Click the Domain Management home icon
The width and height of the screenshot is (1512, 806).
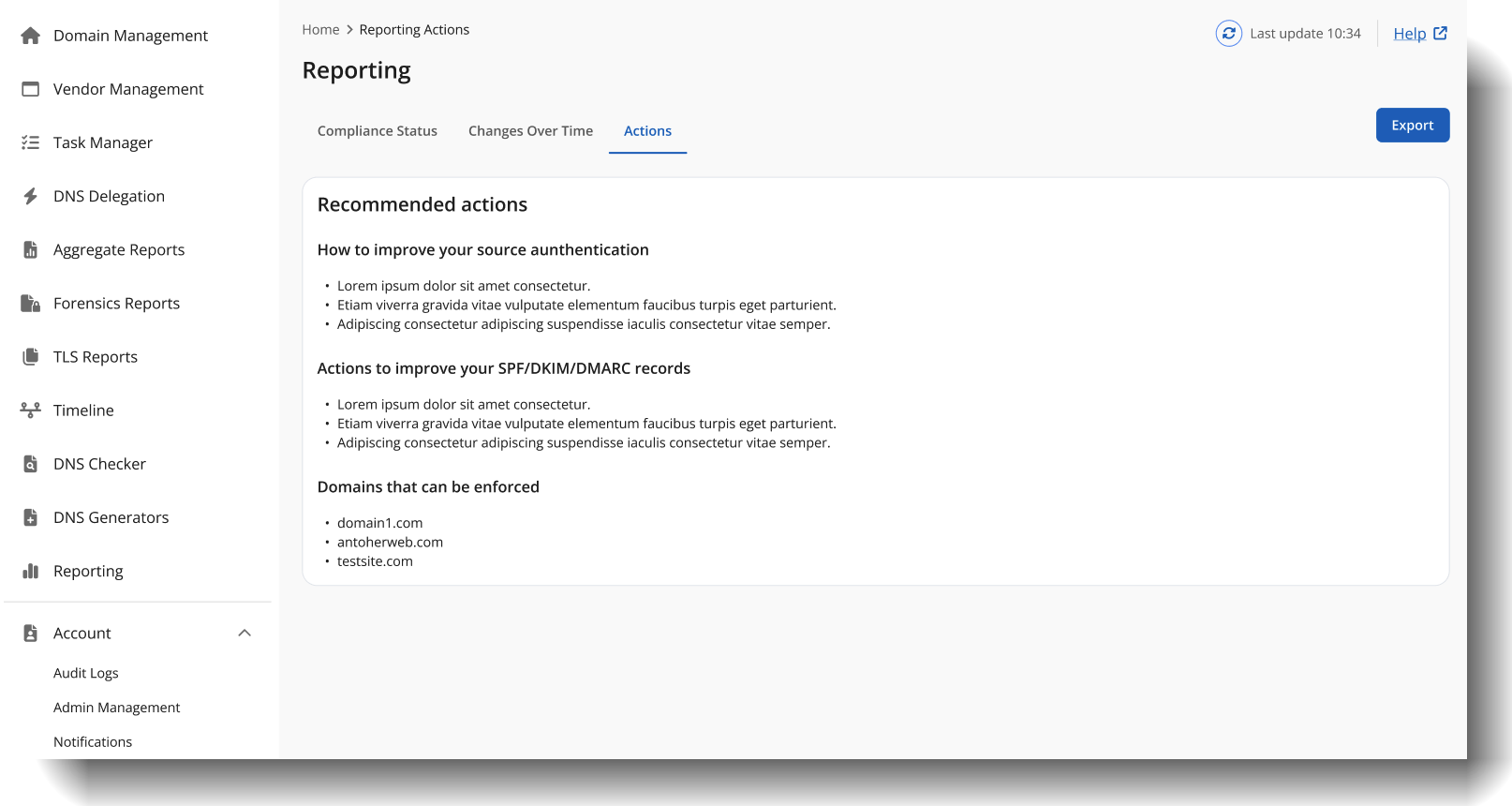(31, 36)
